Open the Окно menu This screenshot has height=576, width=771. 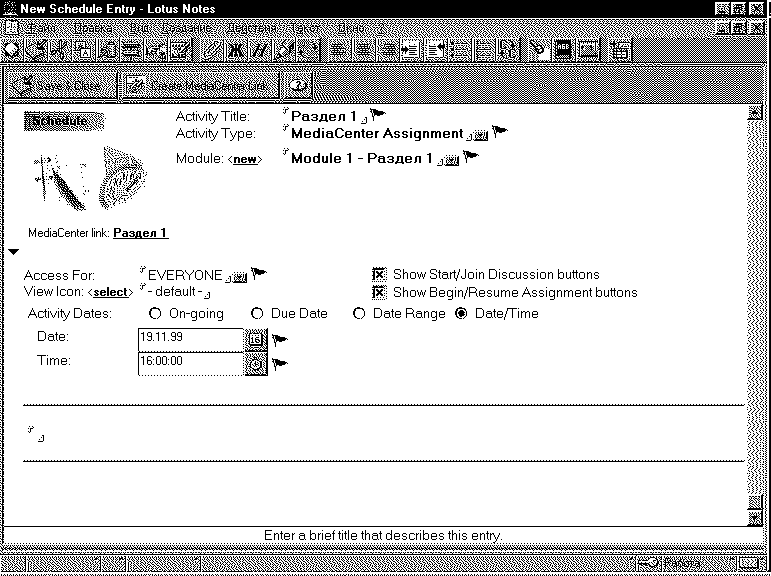pyautogui.click(x=352, y=28)
